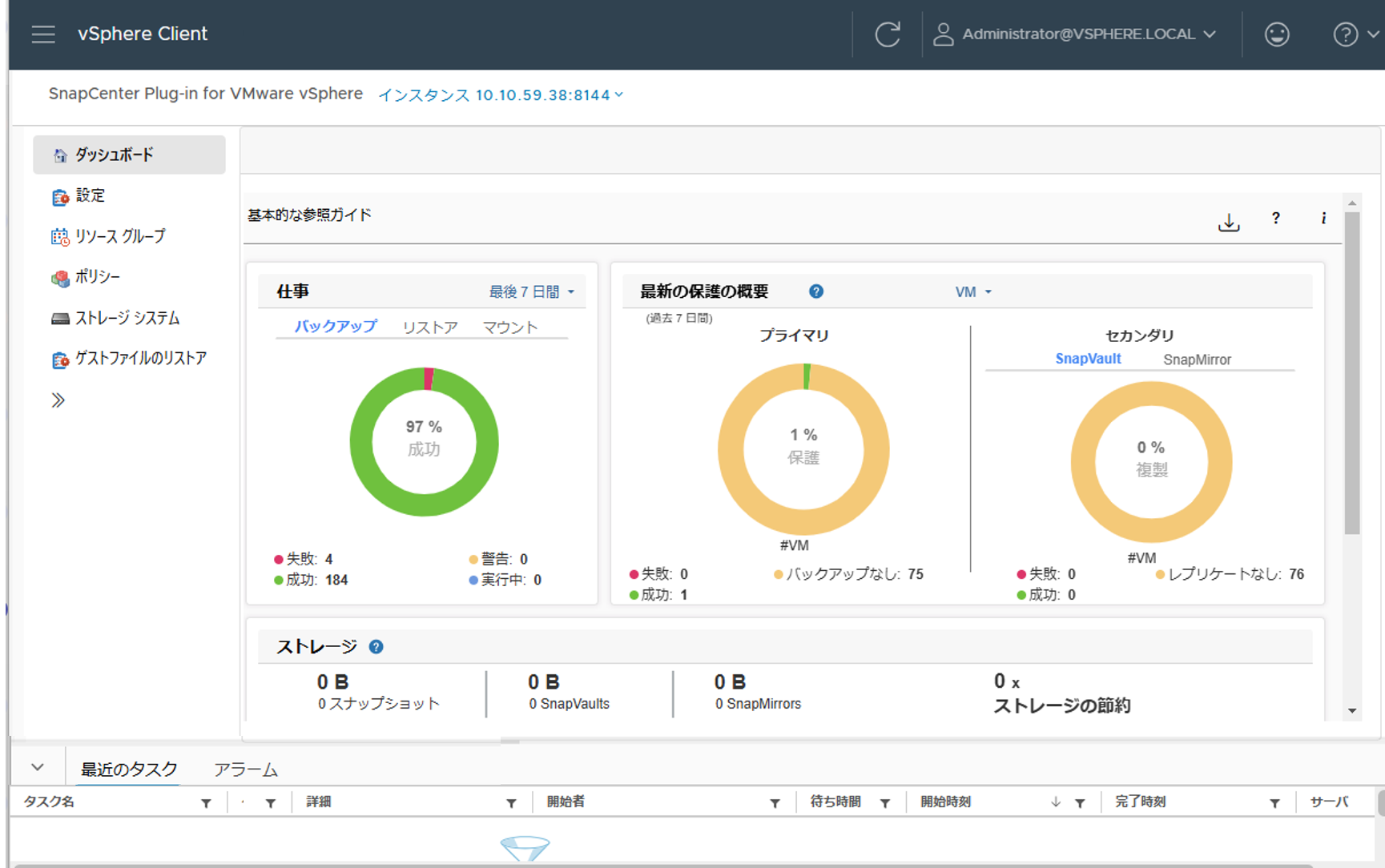Viewport: 1385px width, 868px height.
Task: Click the ゲストファイルのリストア sidebar icon
Action: point(60,360)
